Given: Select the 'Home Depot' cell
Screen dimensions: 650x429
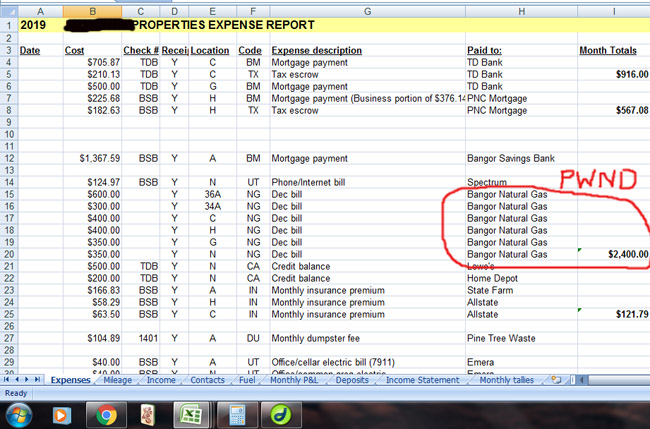Looking at the screenshot, I should pos(521,278).
